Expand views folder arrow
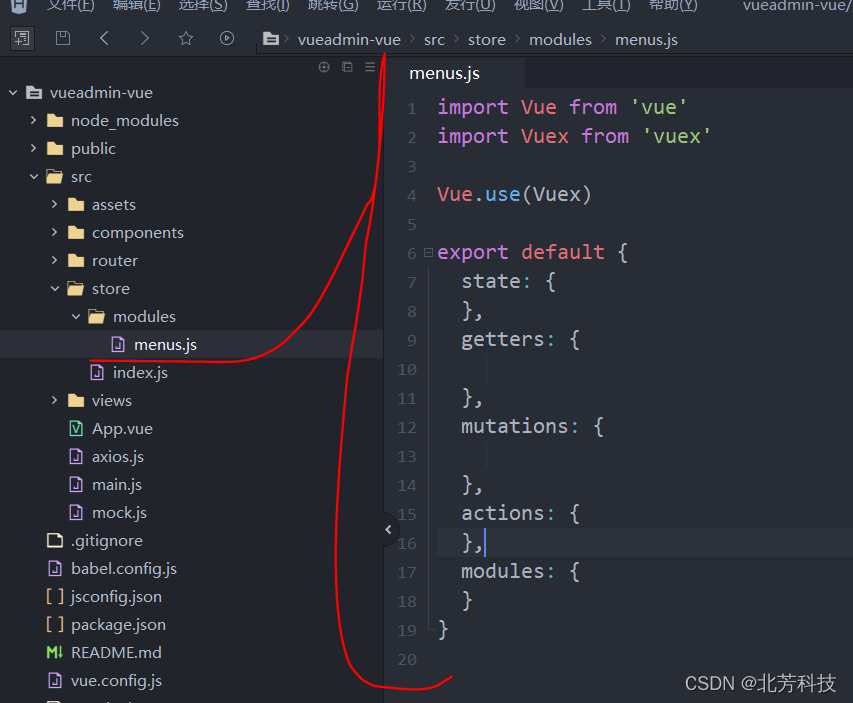Image resolution: width=853 pixels, height=703 pixels. 54,400
